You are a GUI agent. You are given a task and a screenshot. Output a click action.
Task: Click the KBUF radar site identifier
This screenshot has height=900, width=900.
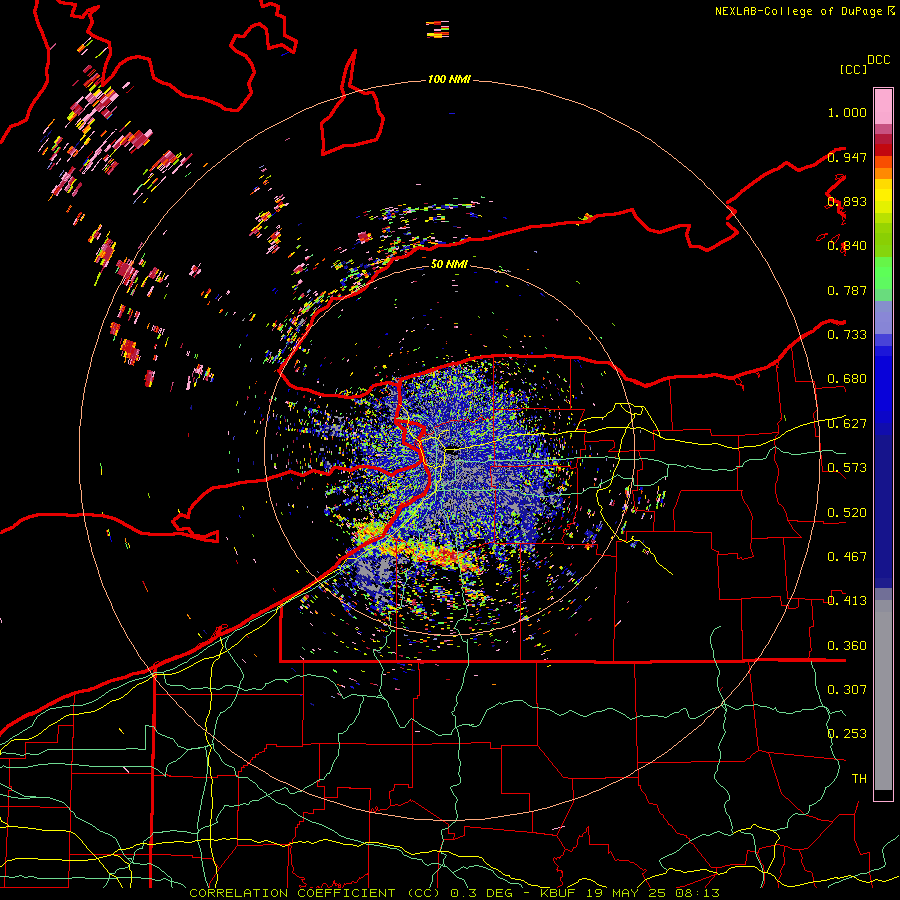coord(557,893)
